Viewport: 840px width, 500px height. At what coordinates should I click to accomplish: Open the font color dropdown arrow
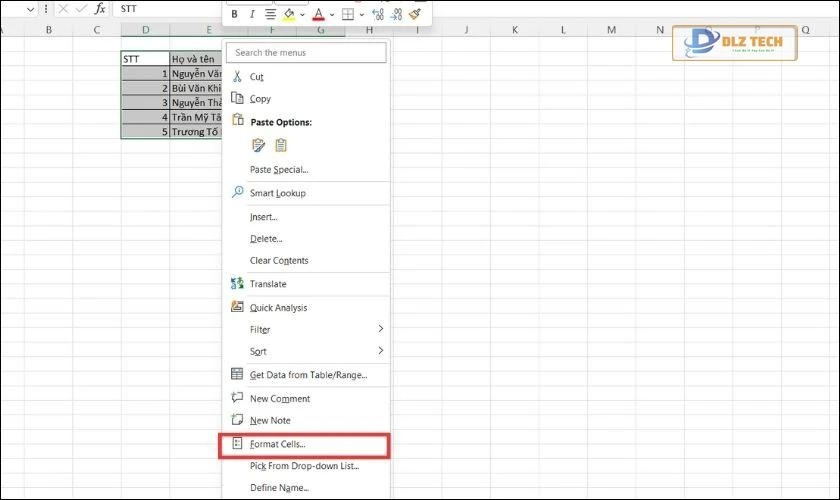point(331,15)
